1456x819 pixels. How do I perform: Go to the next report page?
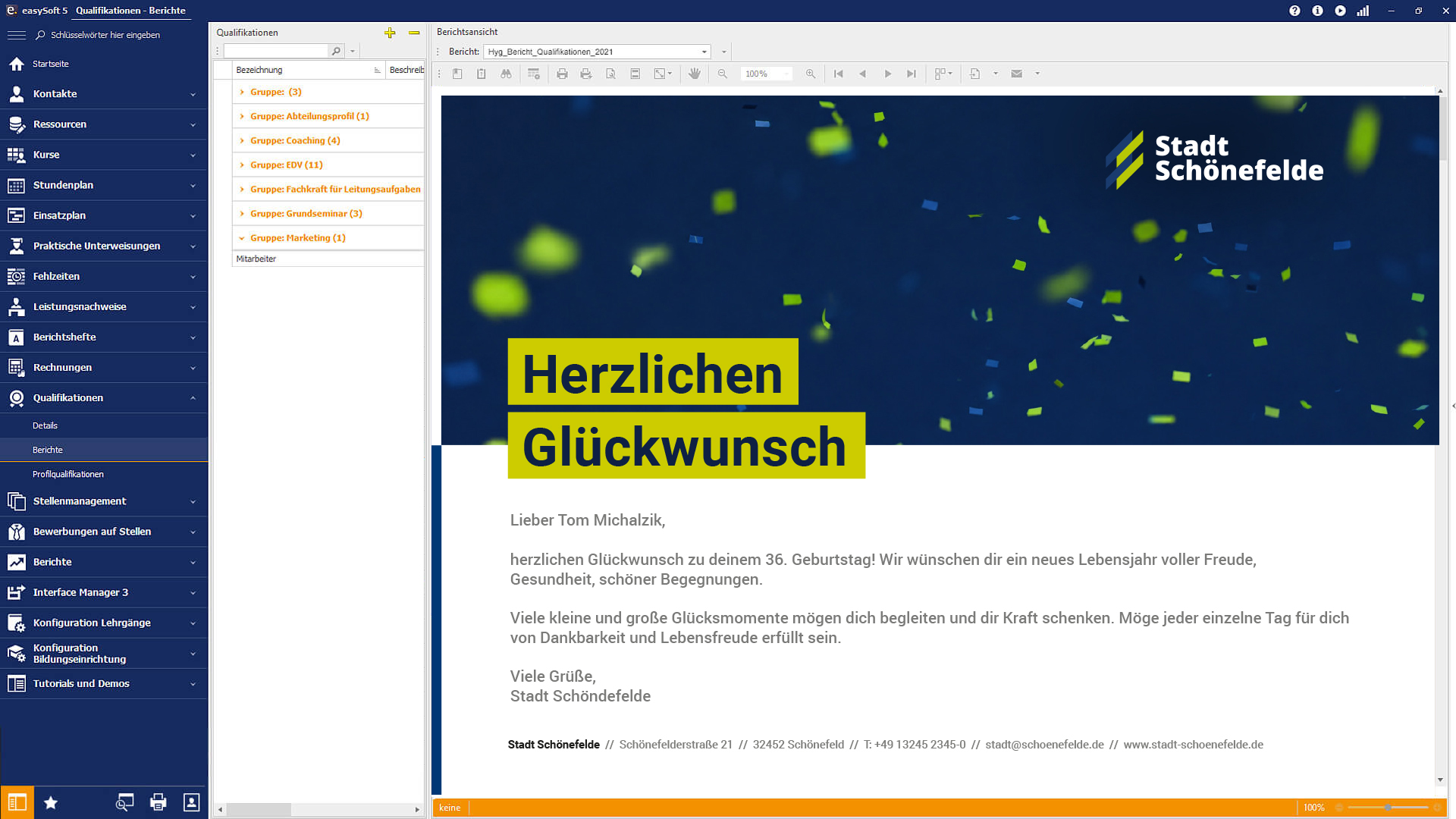click(887, 74)
